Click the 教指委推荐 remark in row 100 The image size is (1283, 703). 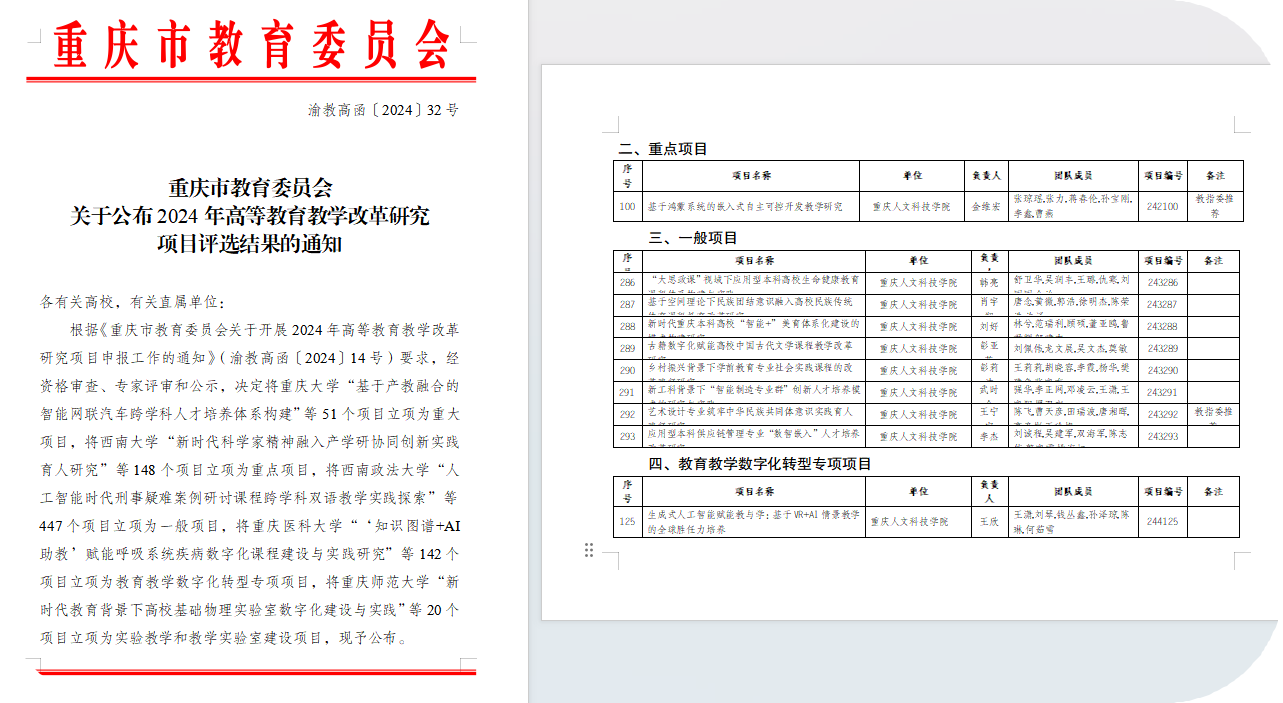tap(1215, 207)
